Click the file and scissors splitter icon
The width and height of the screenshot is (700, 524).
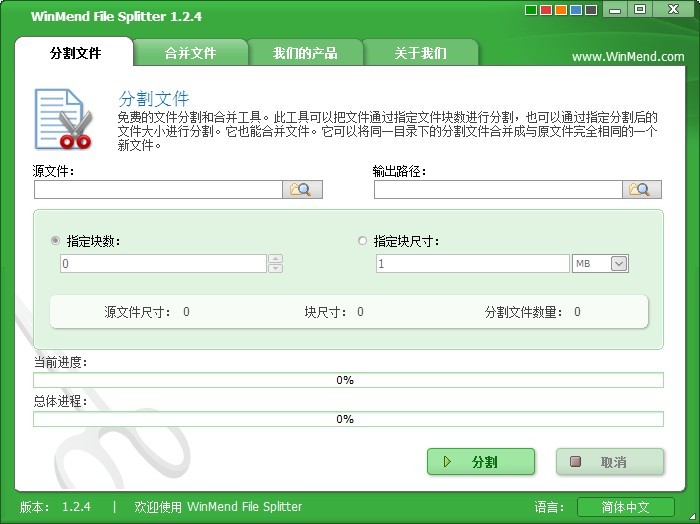[x=63, y=118]
